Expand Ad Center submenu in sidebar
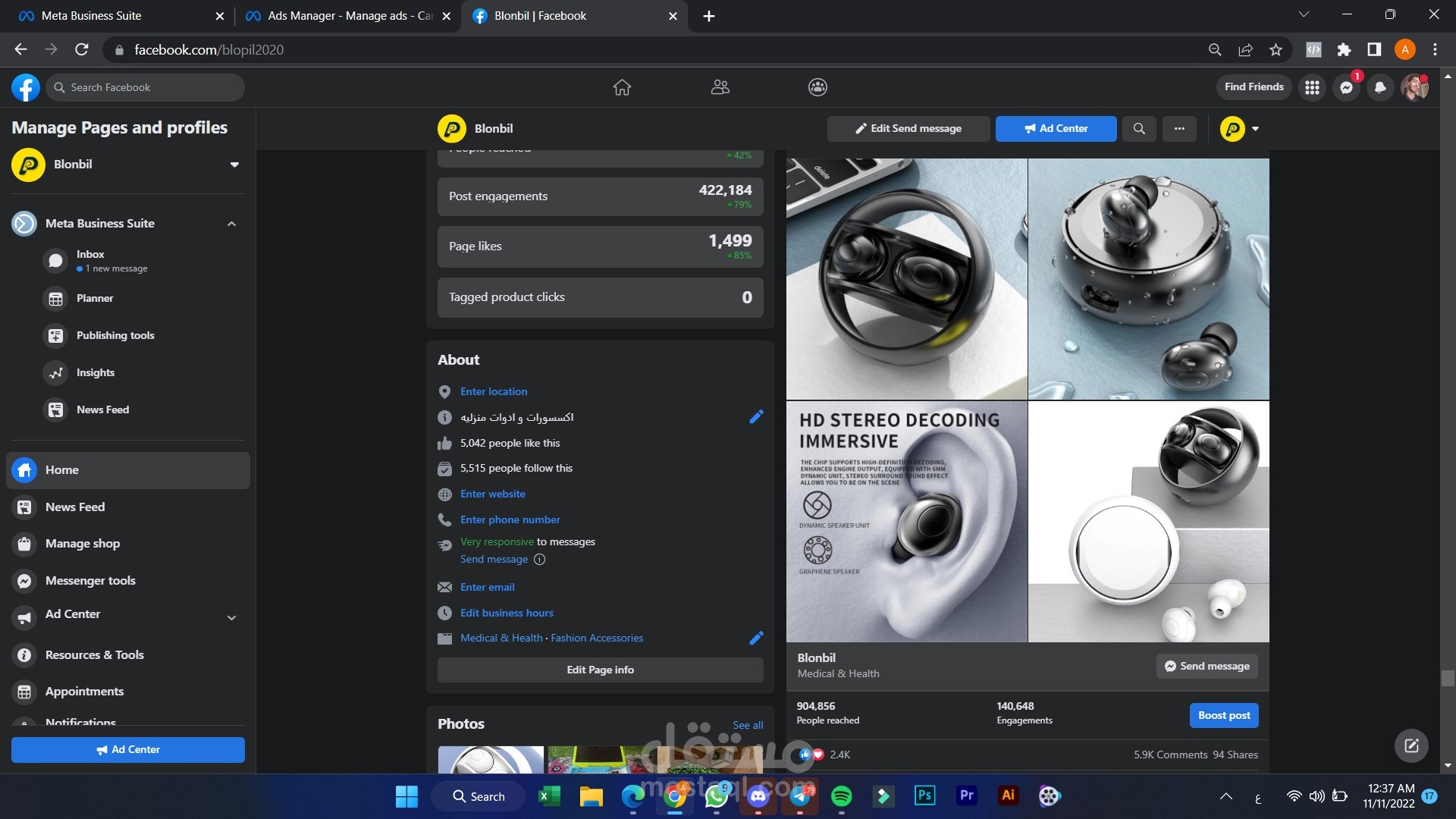Viewport: 1456px width, 819px height. pos(231,618)
